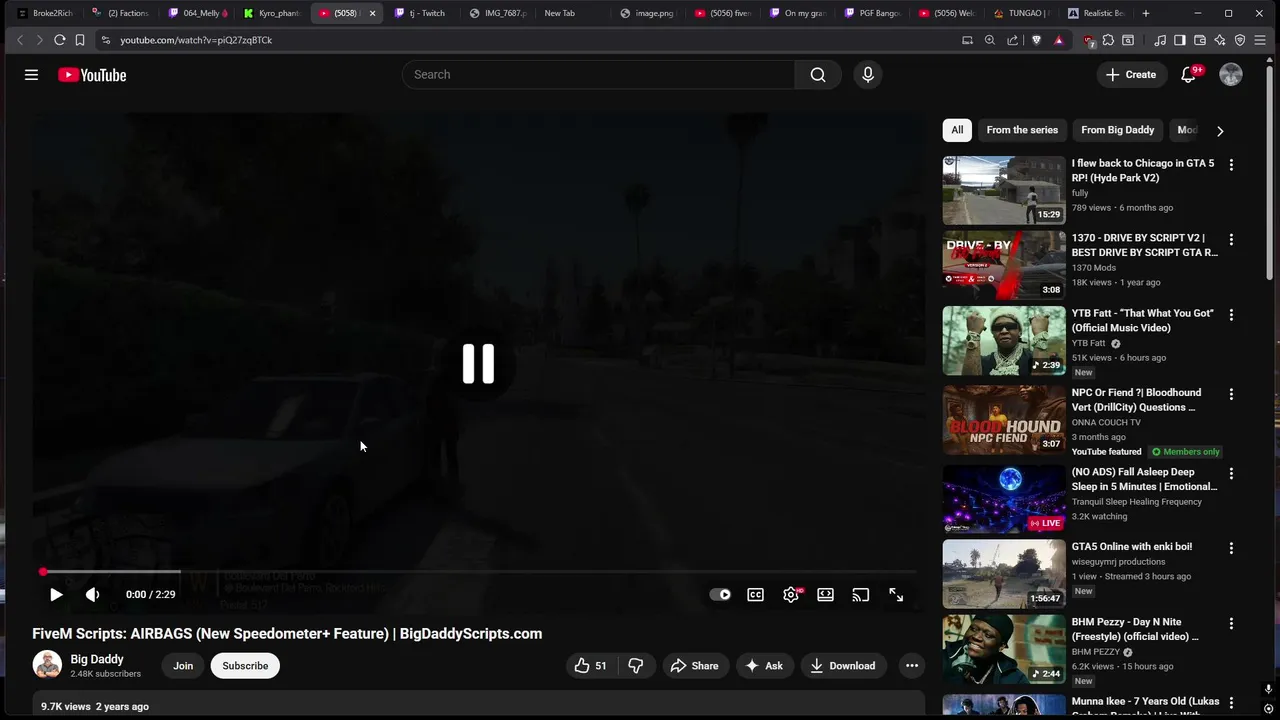The width and height of the screenshot is (1280, 720).
Task: Close the active YouTube tab
Action: [372, 13]
